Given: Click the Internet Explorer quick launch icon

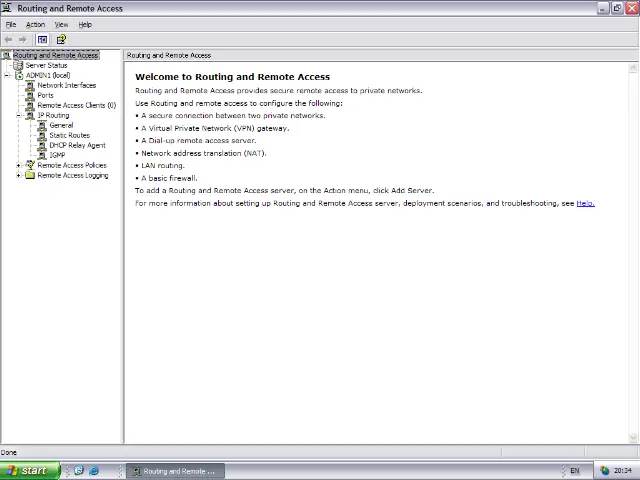Looking at the screenshot, I should point(94,471).
